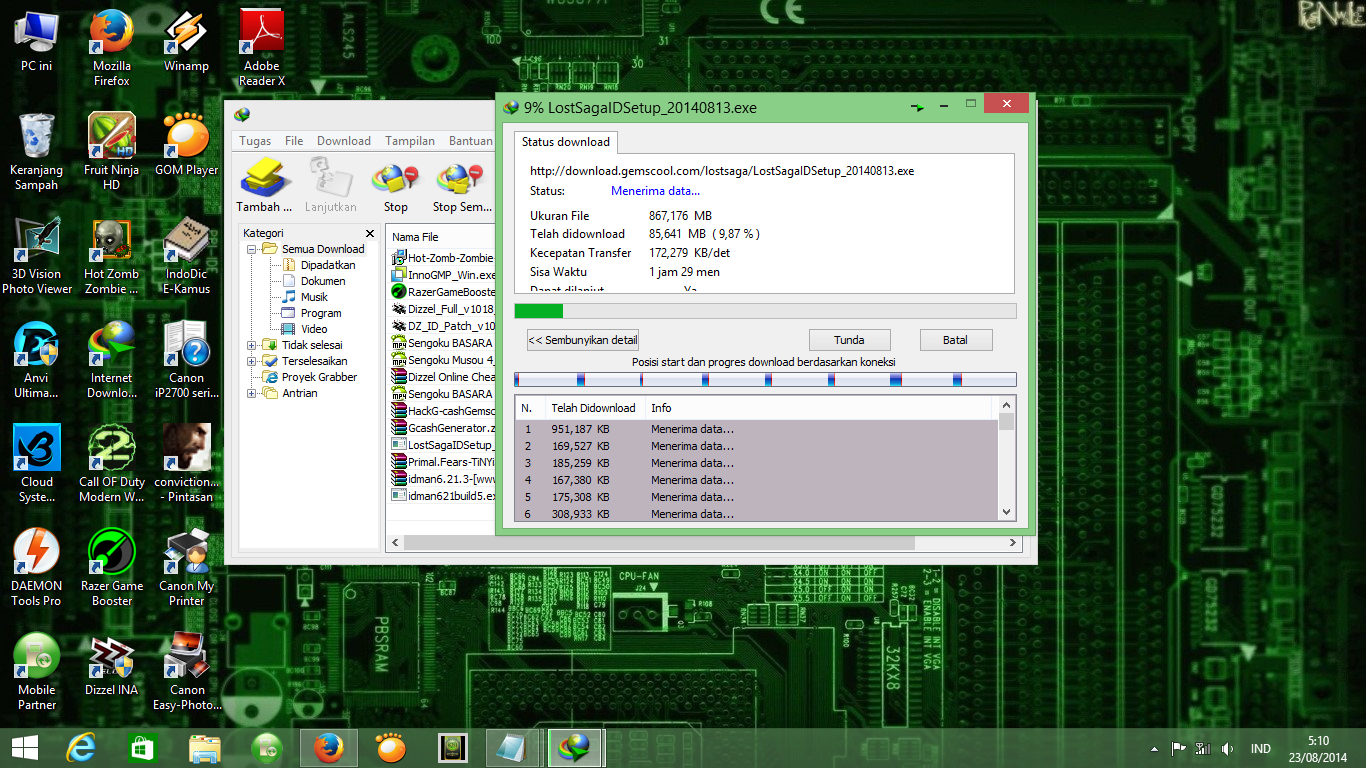1366x768 pixels.
Task: Click the file list horizontal scrollbar thumb
Action: [x=659, y=543]
